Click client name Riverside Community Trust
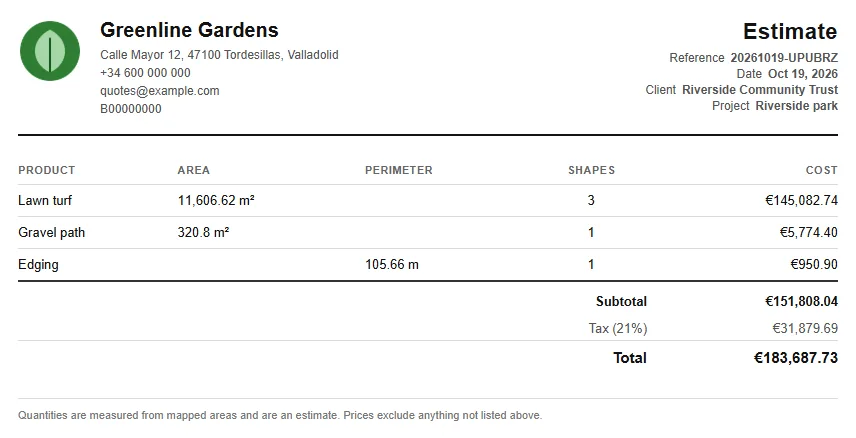856x438 pixels. [760, 90]
